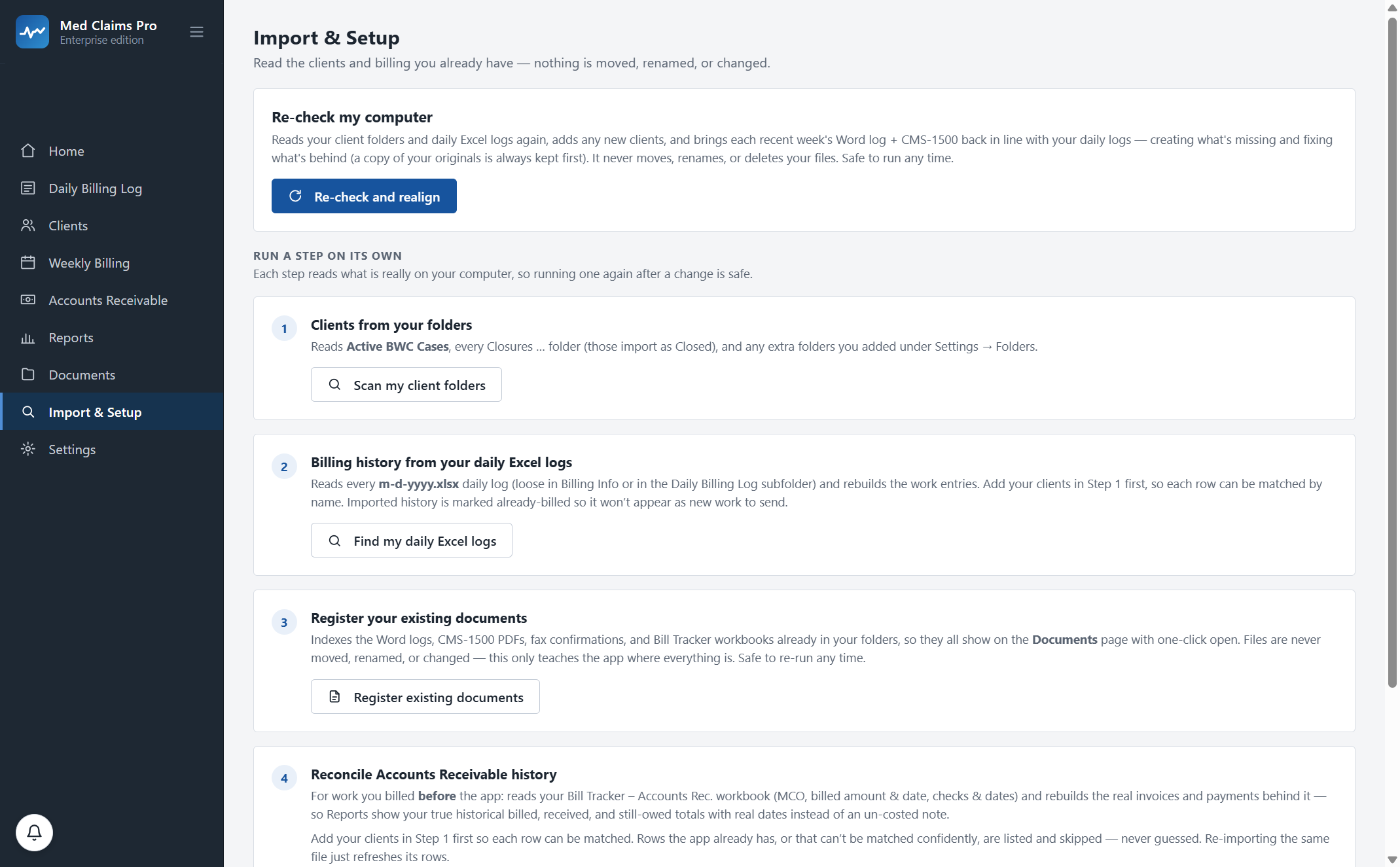Select Import & Setup in sidebar
The width and height of the screenshot is (1400, 867).
point(112,412)
